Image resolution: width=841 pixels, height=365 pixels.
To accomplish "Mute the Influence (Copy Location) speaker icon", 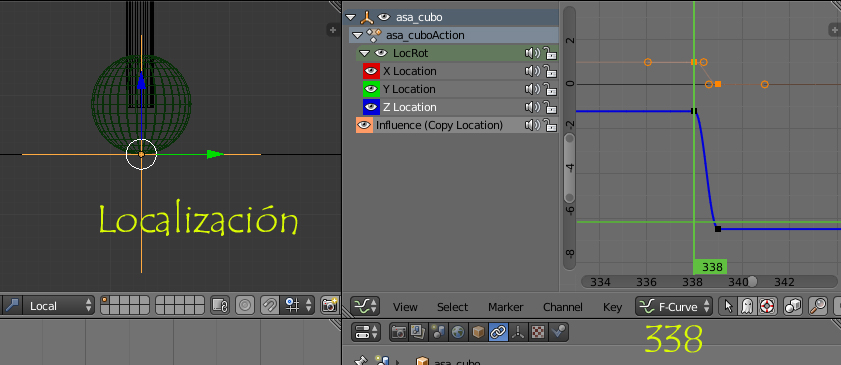I will [x=532, y=125].
